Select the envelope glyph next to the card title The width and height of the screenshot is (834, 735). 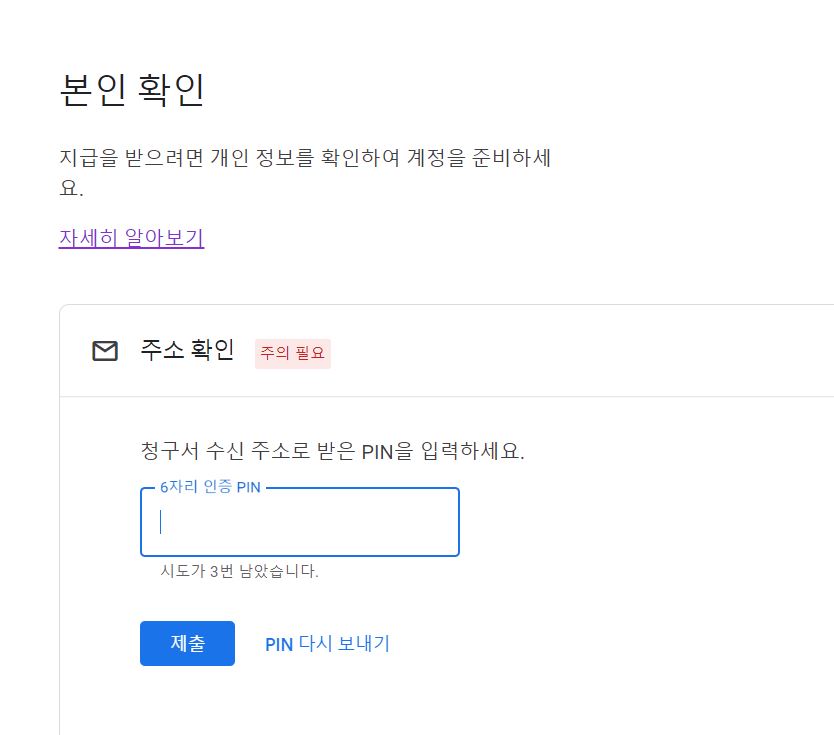click(104, 351)
